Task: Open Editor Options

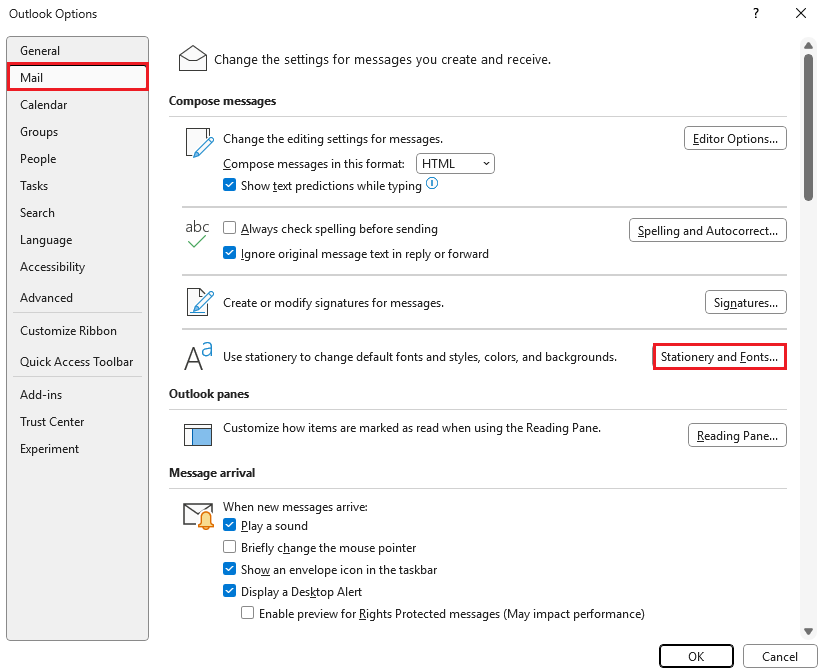Action: (x=735, y=138)
